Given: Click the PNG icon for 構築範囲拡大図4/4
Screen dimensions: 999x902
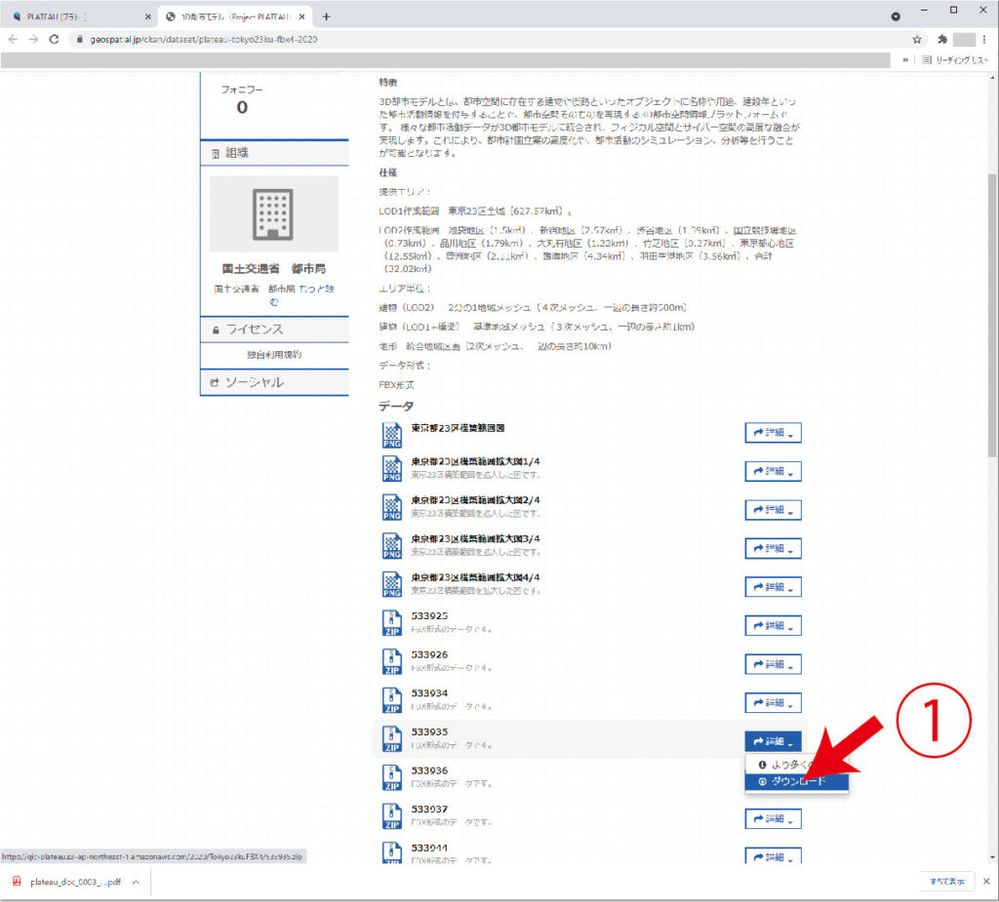Looking at the screenshot, I should click(392, 585).
